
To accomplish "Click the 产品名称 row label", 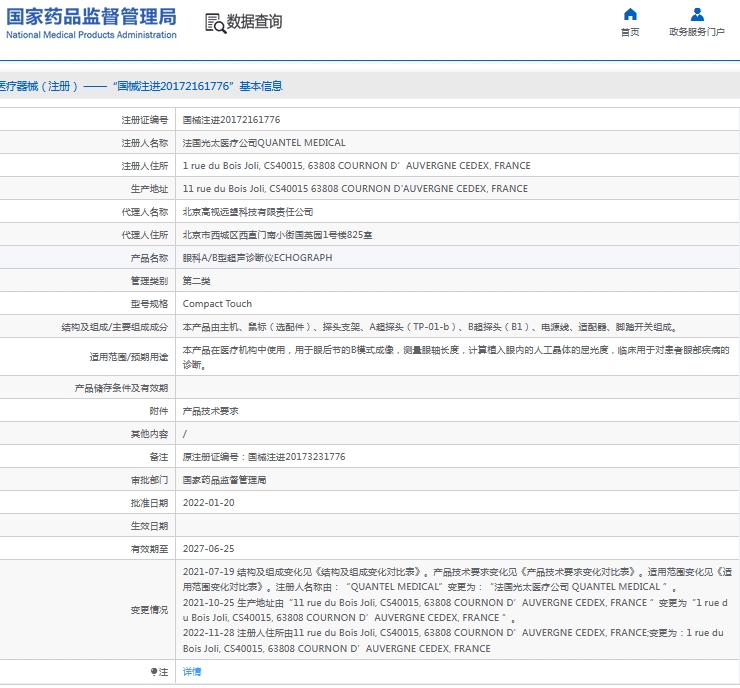I will (149, 258).
